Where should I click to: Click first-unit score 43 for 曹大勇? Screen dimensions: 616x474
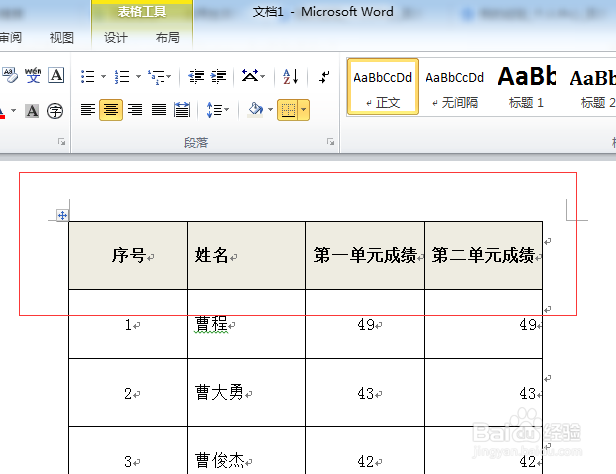pyautogui.click(x=365, y=392)
